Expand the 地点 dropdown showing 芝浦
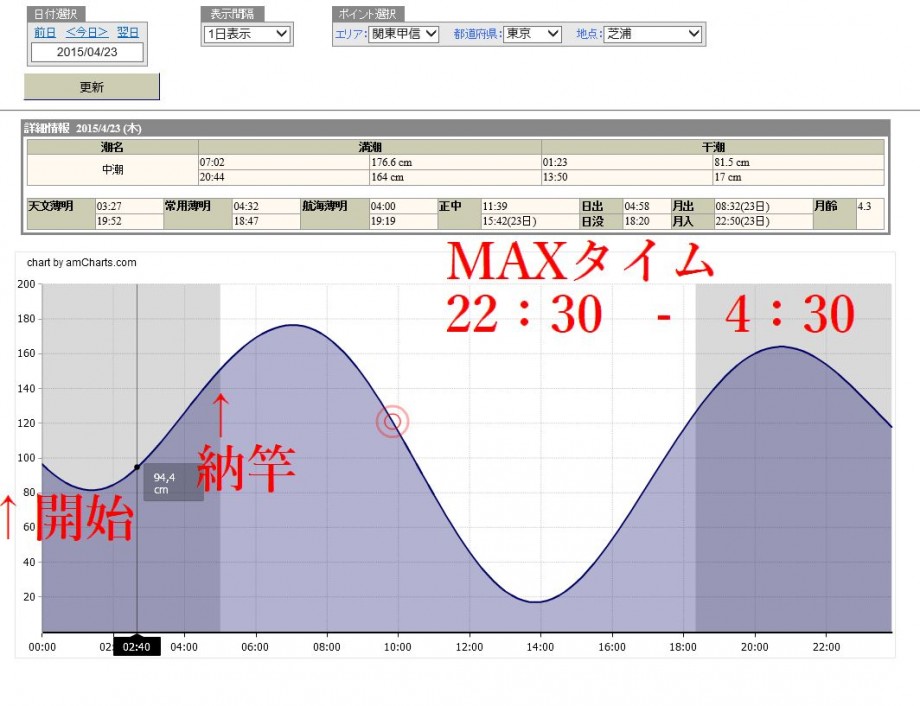This screenshot has width=920, height=706. 653,34
